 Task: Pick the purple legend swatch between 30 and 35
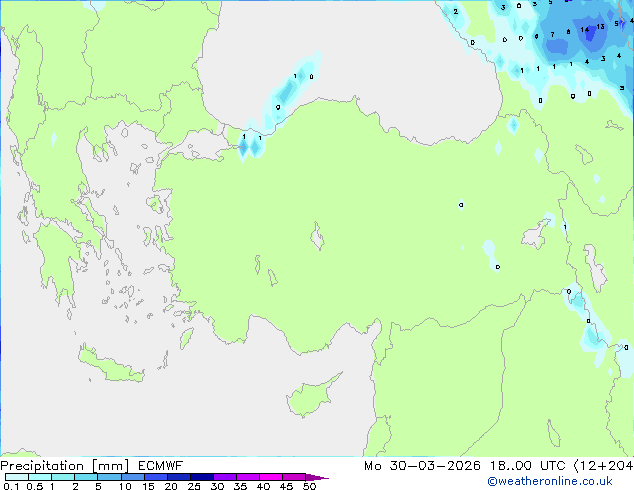pos(224,477)
